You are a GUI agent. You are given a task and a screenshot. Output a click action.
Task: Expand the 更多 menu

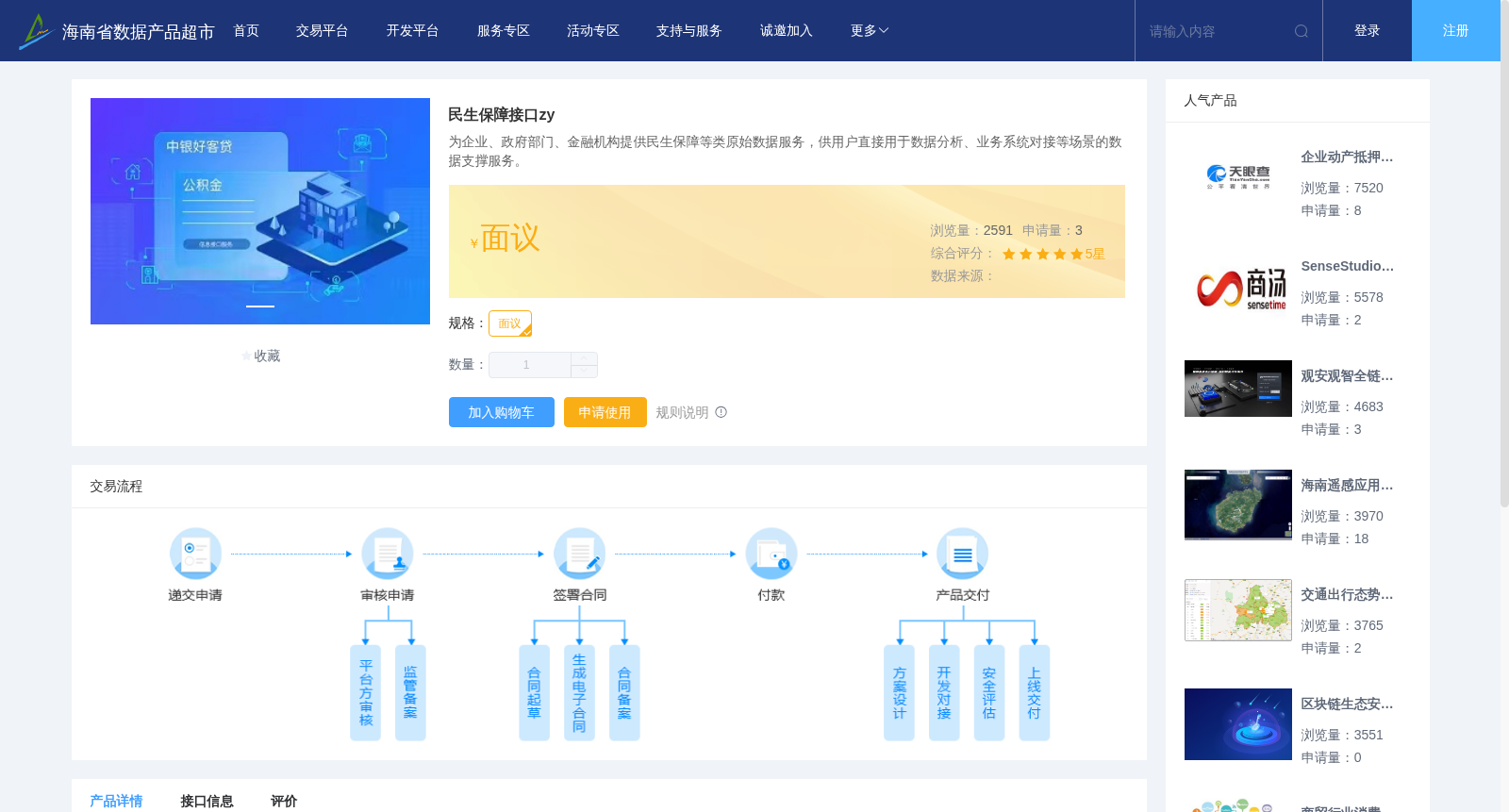(x=870, y=31)
